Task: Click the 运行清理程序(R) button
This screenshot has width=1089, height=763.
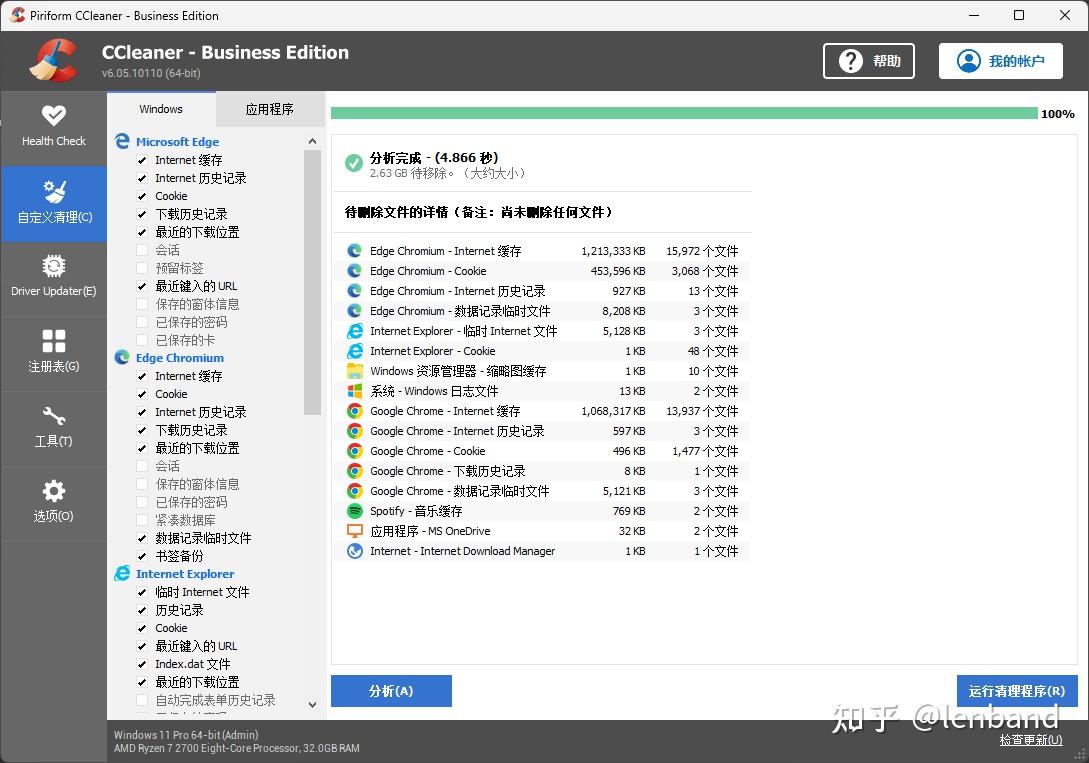Action: click(x=1017, y=691)
